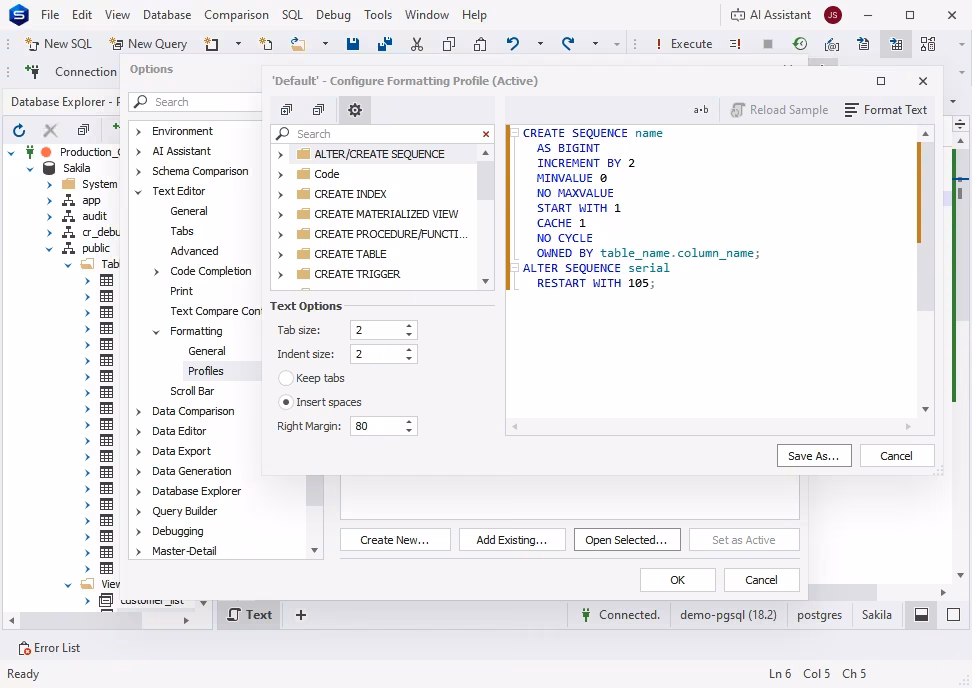
Task: Refresh the Database Explorer tree
Action: (19, 130)
